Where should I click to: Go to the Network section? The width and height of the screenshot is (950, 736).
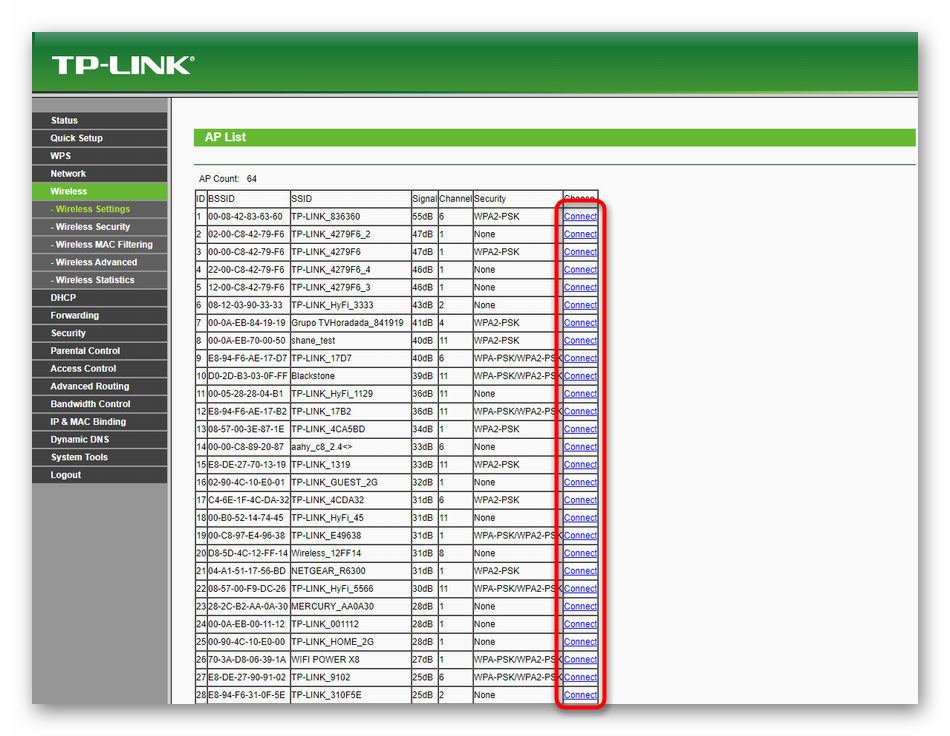coord(69,174)
